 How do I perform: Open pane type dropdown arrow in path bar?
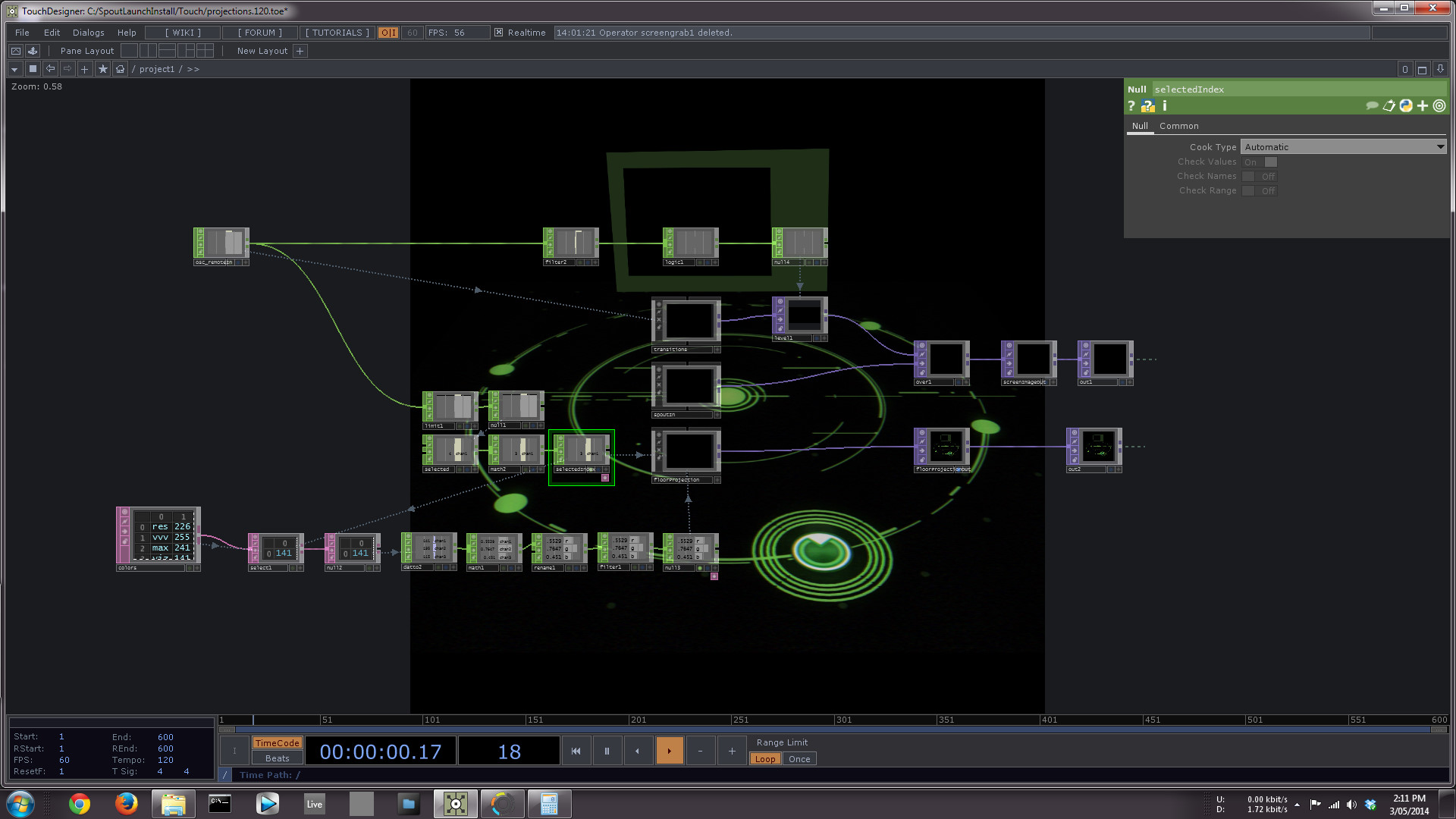(x=14, y=69)
